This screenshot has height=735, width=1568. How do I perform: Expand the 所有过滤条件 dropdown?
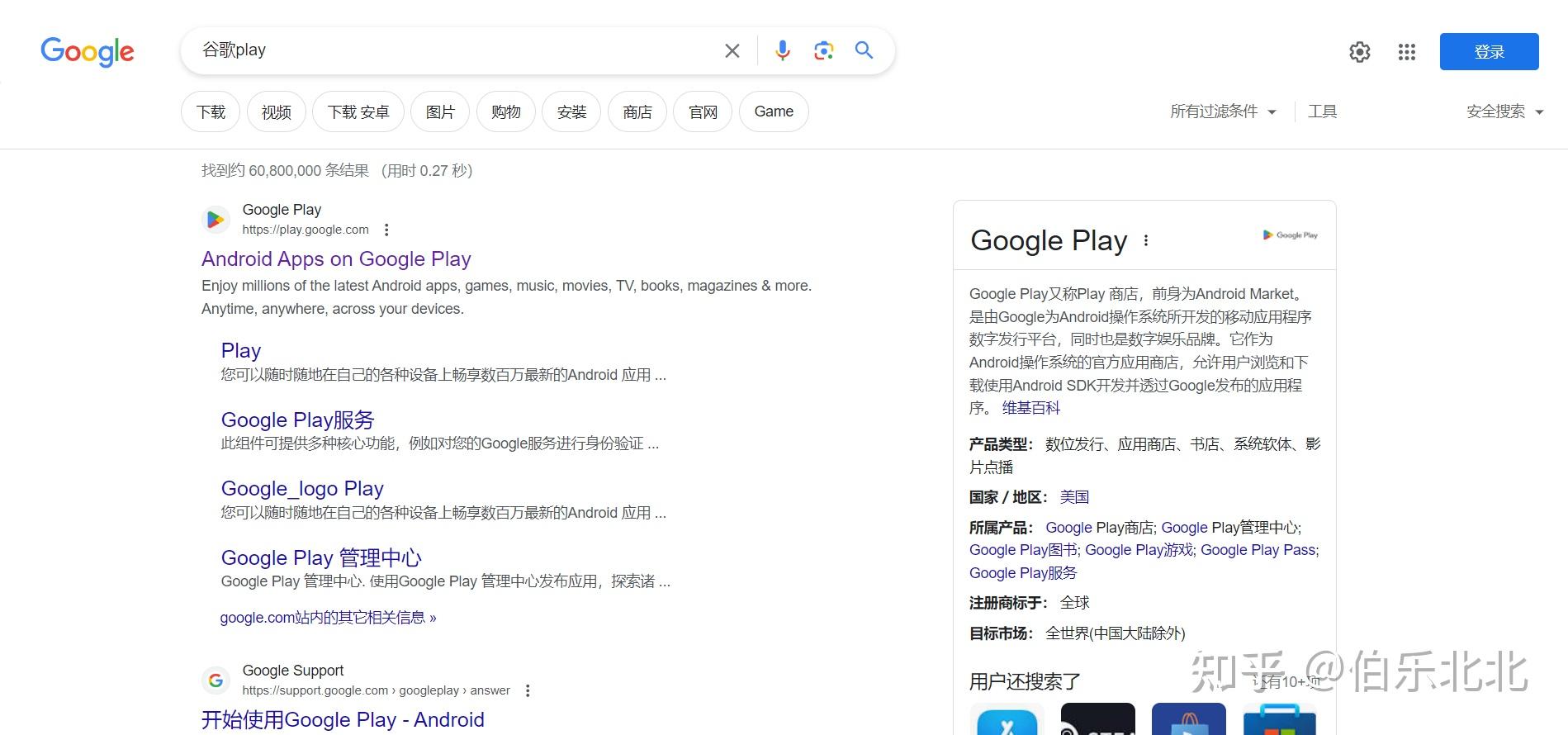1223,111
